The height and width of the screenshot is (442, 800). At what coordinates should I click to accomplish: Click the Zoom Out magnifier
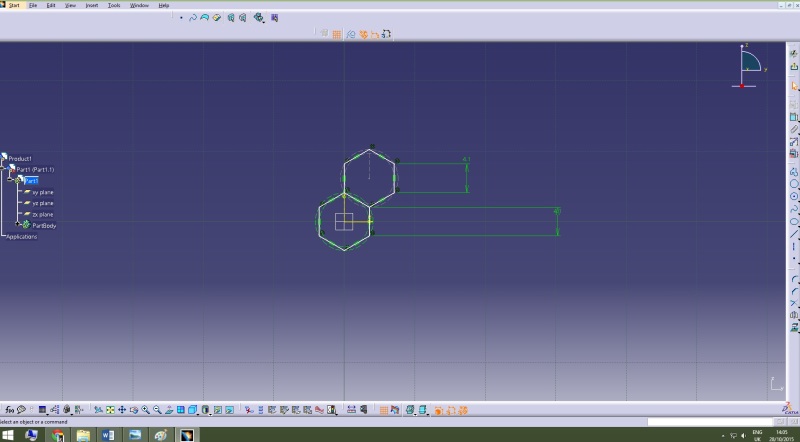(157, 410)
